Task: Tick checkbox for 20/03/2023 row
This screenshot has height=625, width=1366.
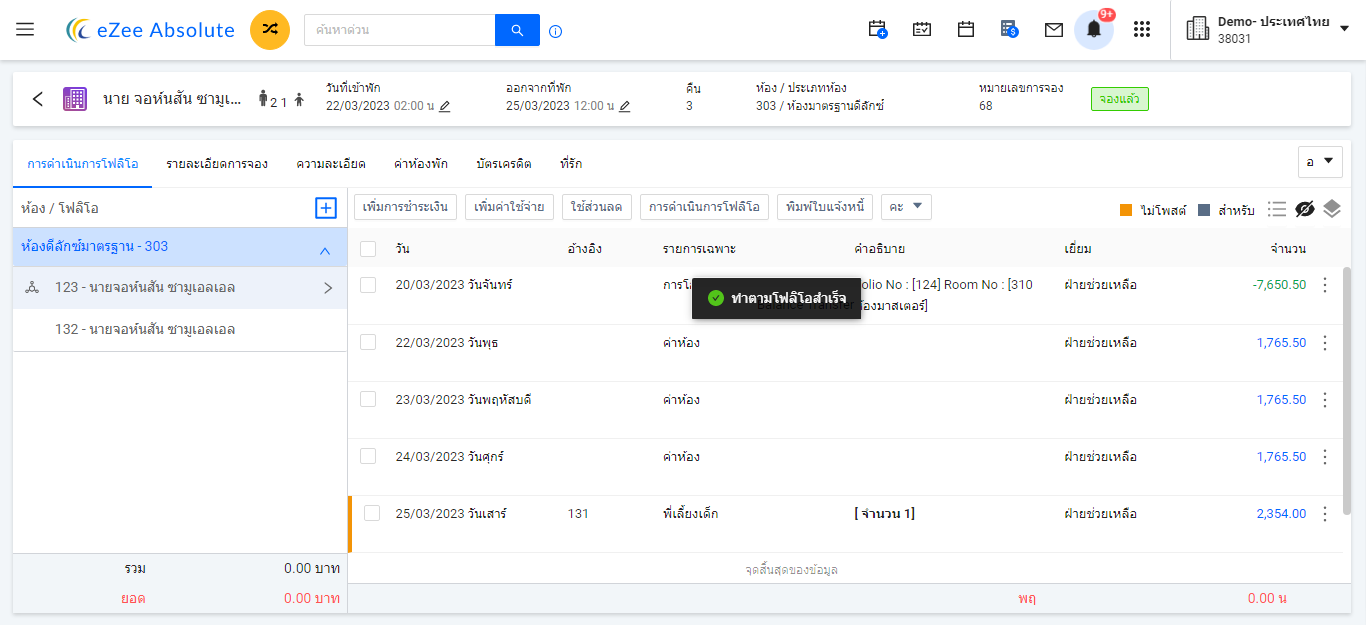Action: pyautogui.click(x=368, y=285)
